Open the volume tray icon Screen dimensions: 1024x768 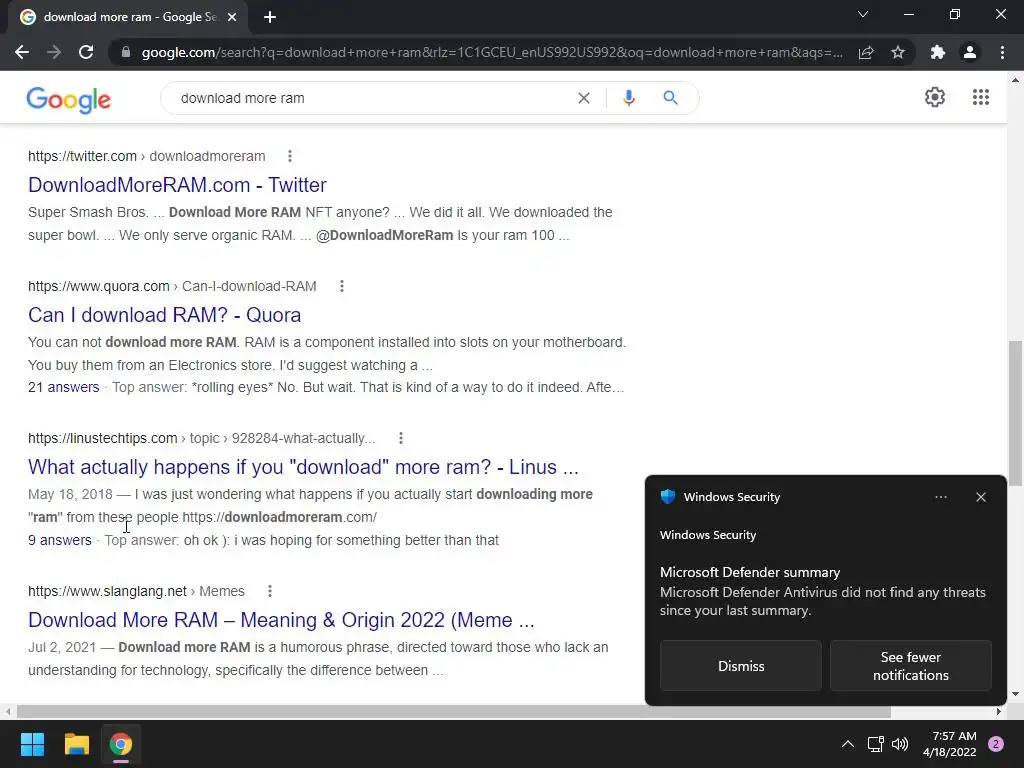pyautogui.click(x=900, y=744)
